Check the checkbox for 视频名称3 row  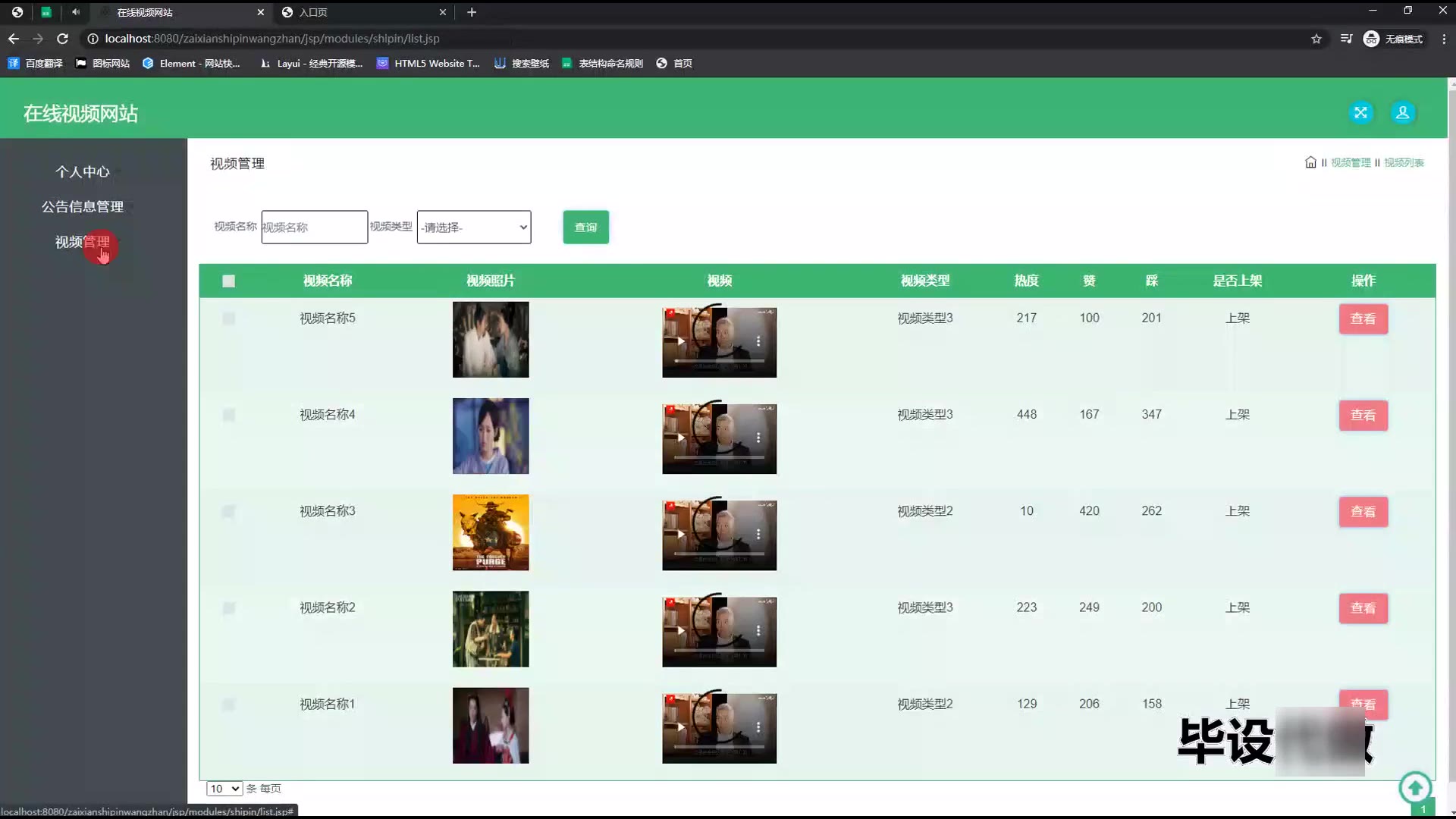tap(228, 512)
